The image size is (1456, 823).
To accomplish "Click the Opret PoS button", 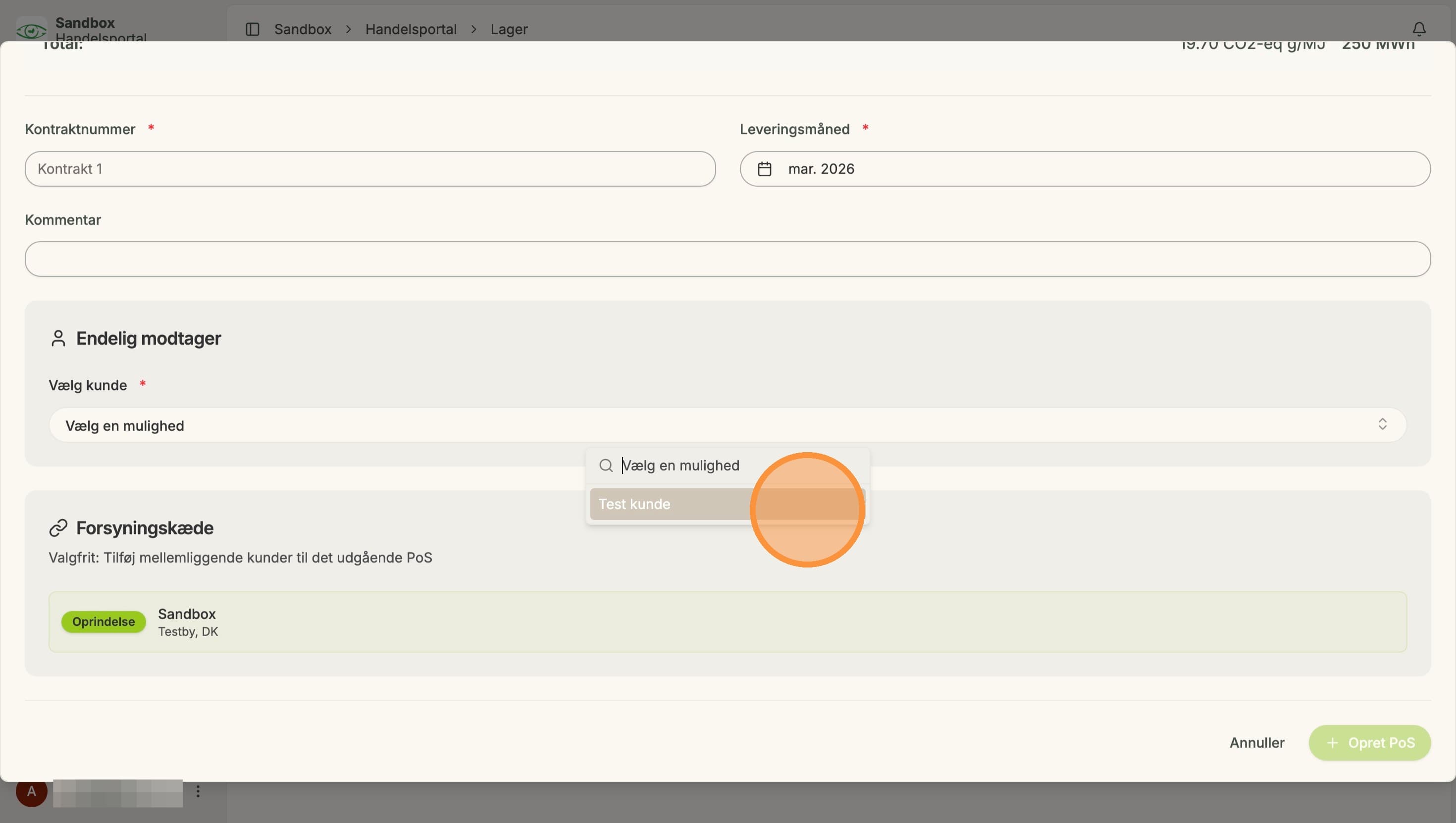I will coord(1369,743).
